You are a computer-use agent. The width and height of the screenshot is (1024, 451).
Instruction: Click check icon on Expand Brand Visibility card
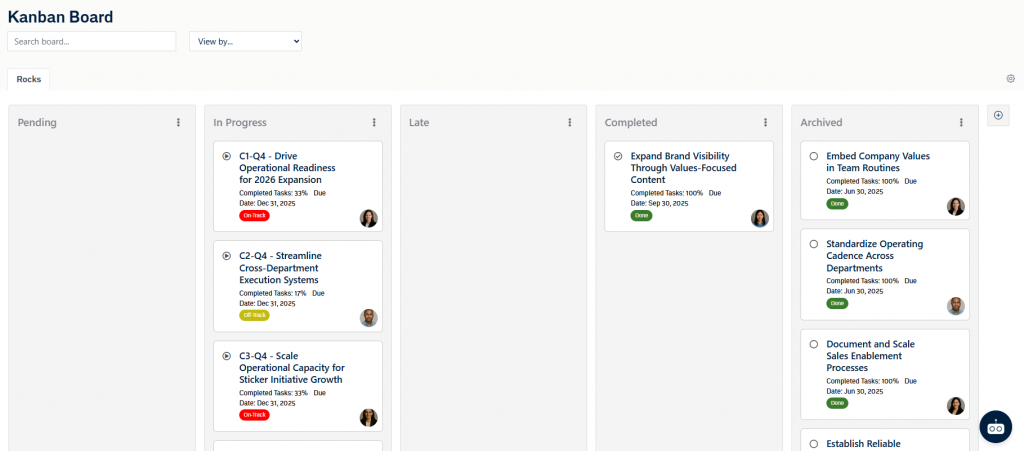pyautogui.click(x=618, y=156)
